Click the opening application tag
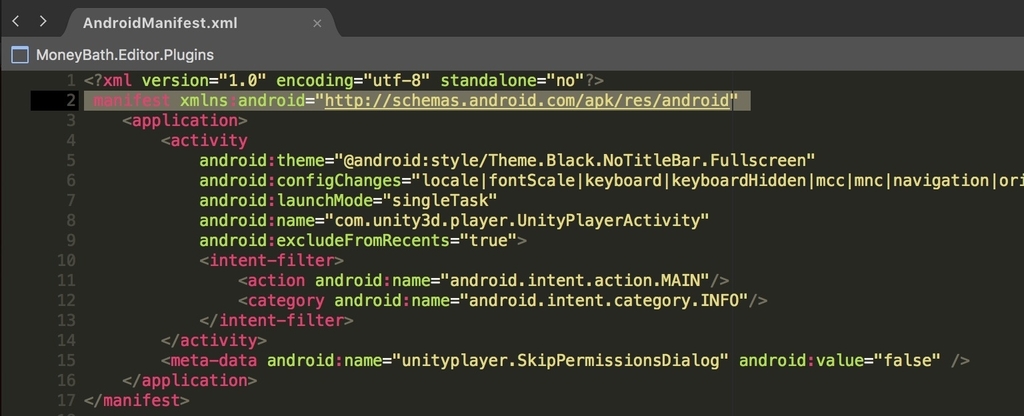Screen dimensions: 1024x416 point(185,121)
